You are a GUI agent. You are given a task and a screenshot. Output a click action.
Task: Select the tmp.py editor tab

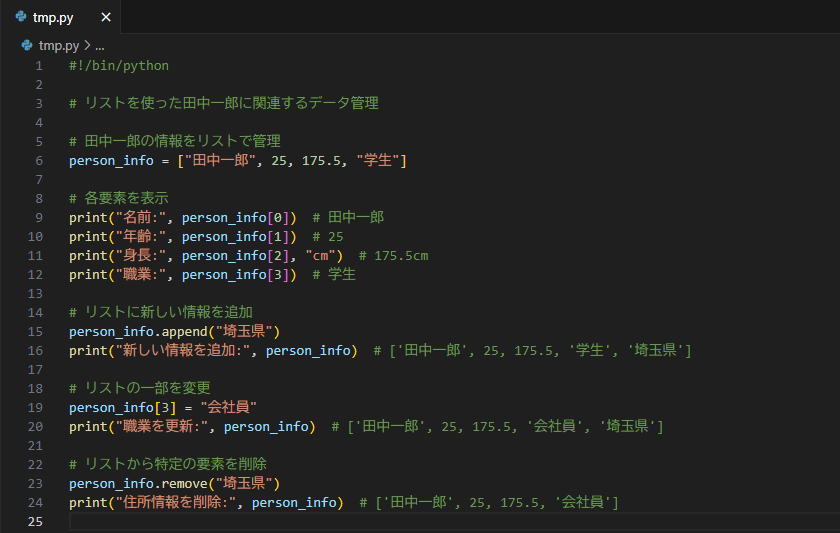61,17
